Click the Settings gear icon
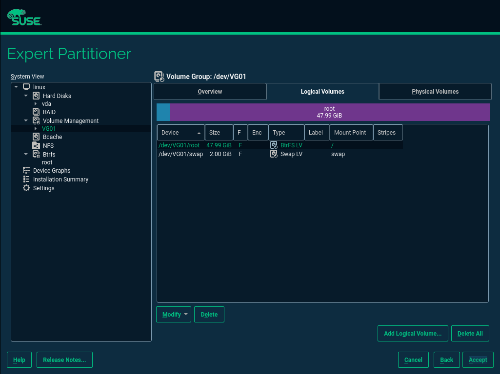This screenshot has width=500, height=374. click(26, 188)
